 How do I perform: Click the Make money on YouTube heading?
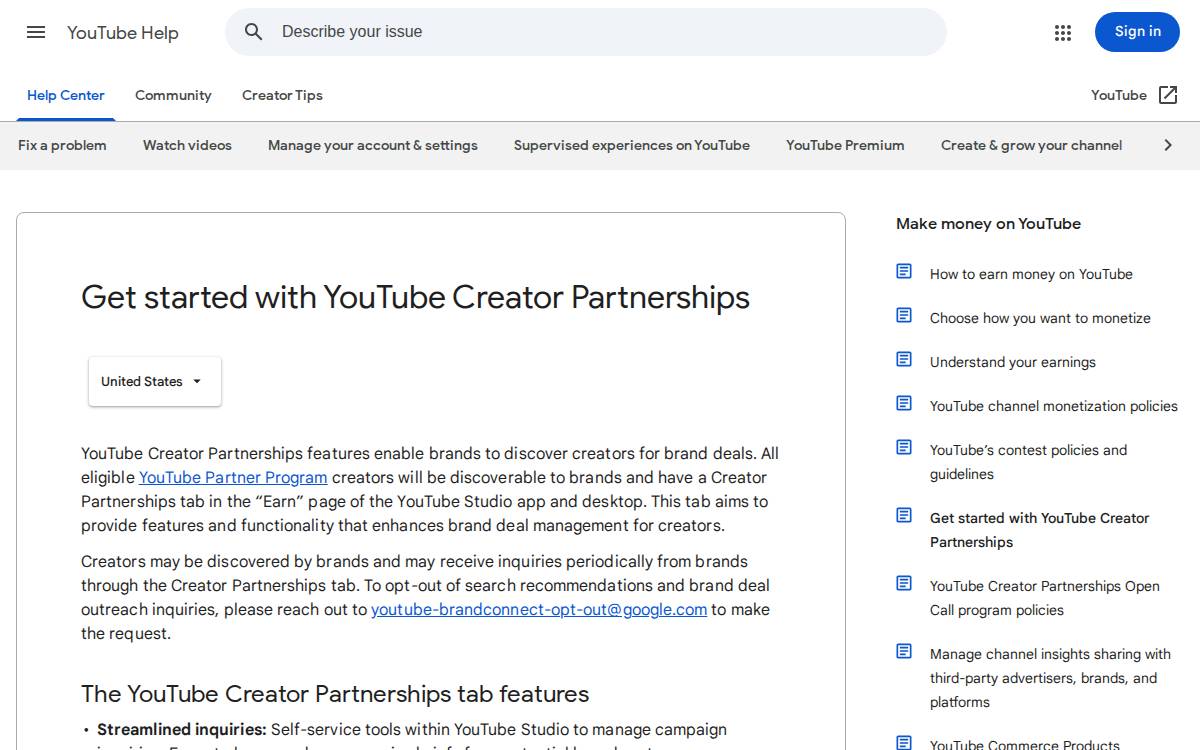click(988, 224)
